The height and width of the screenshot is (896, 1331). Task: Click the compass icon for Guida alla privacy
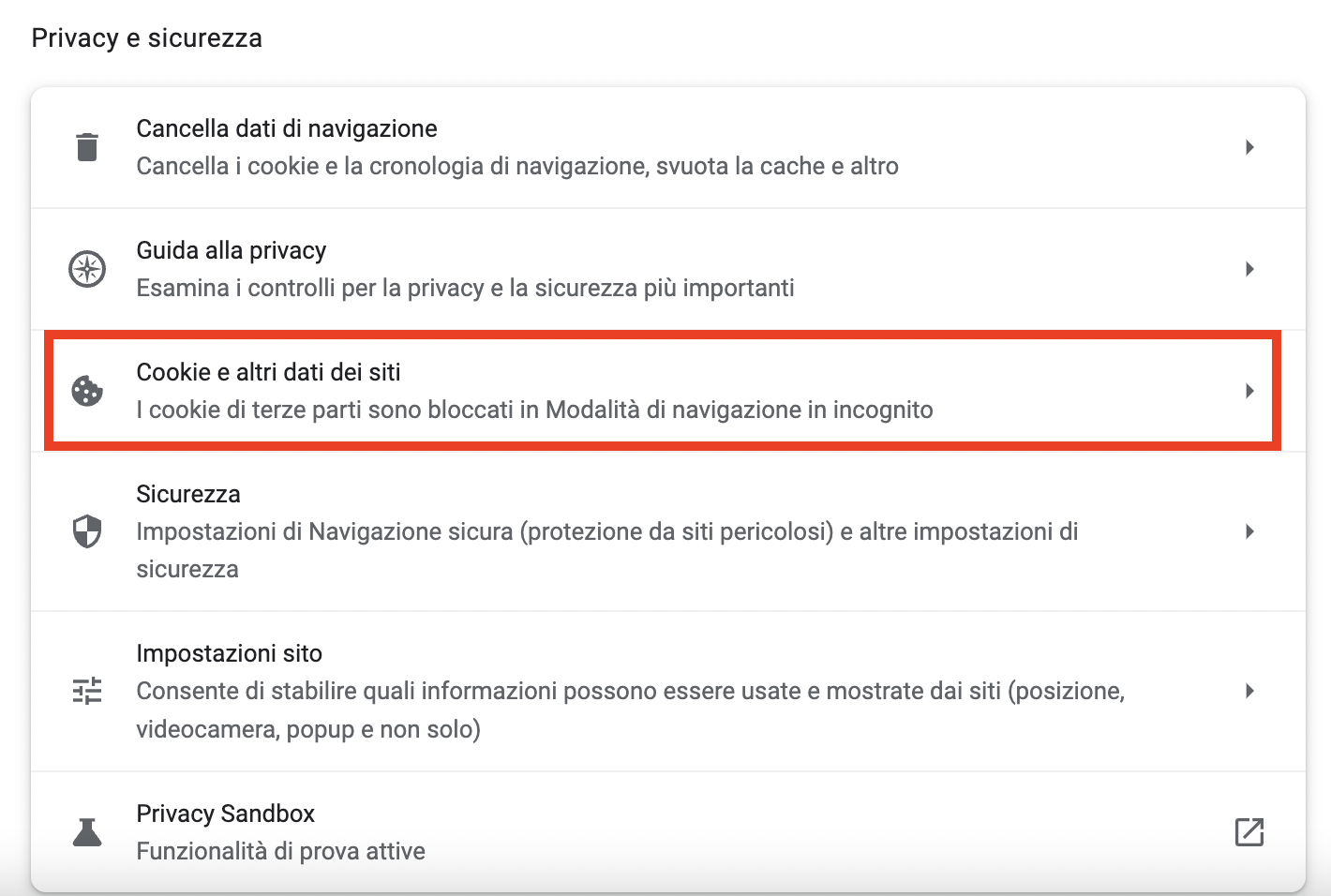(x=87, y=269)
